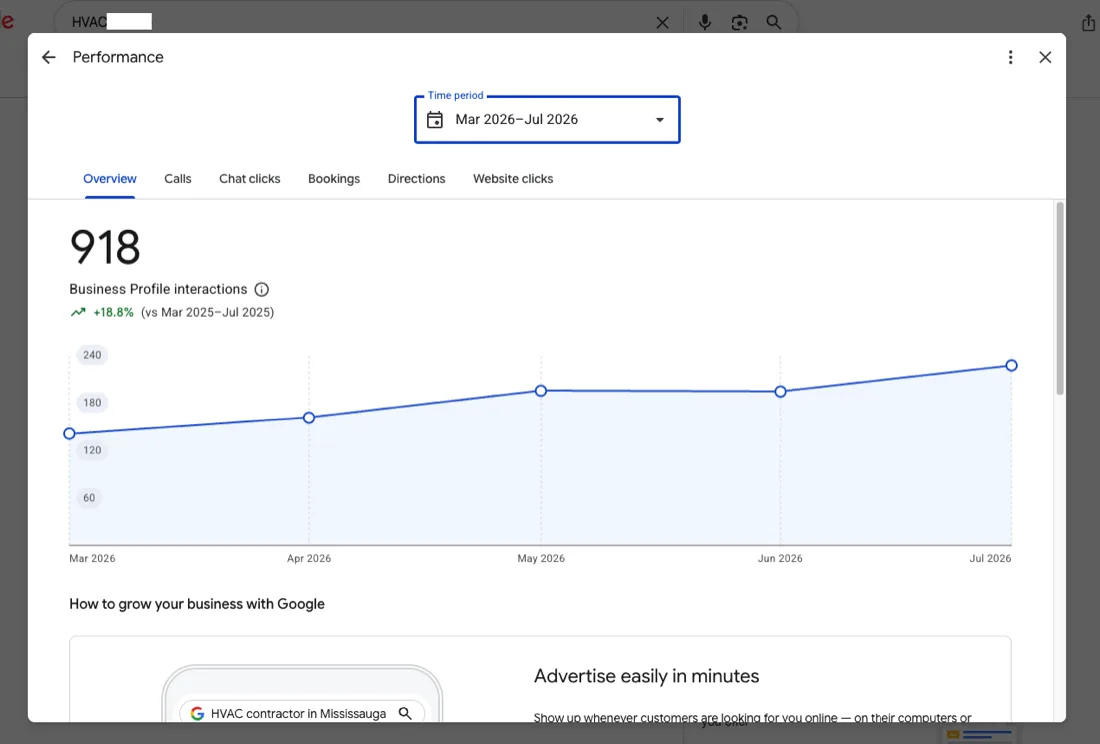Select the Jul 2026 chart data point
The height and width of the screenshot is (744, 1100).
[x=1011, y=365]
